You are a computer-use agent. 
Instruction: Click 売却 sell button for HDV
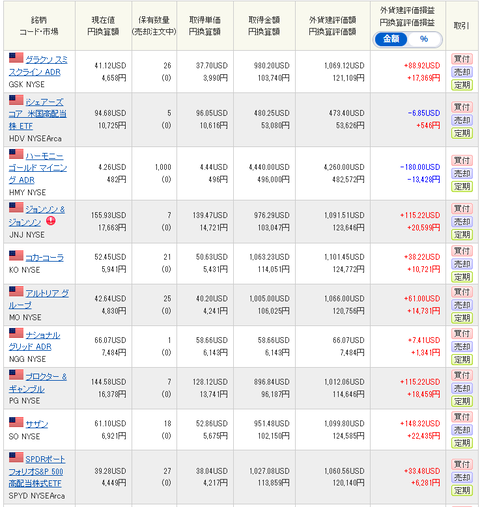pos(462,120)
